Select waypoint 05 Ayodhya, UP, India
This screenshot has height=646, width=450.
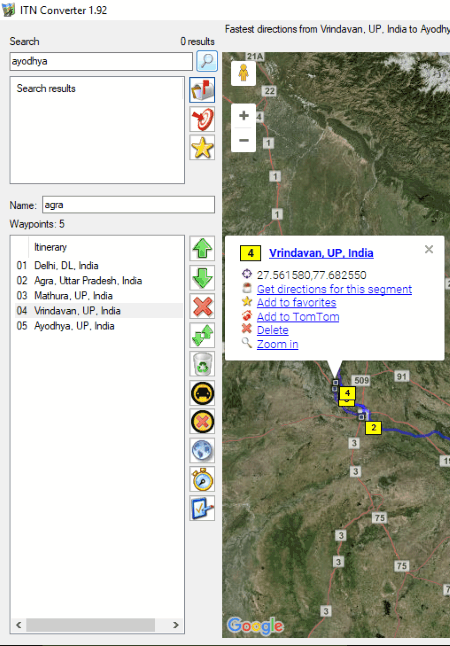[x=98, y=326]
